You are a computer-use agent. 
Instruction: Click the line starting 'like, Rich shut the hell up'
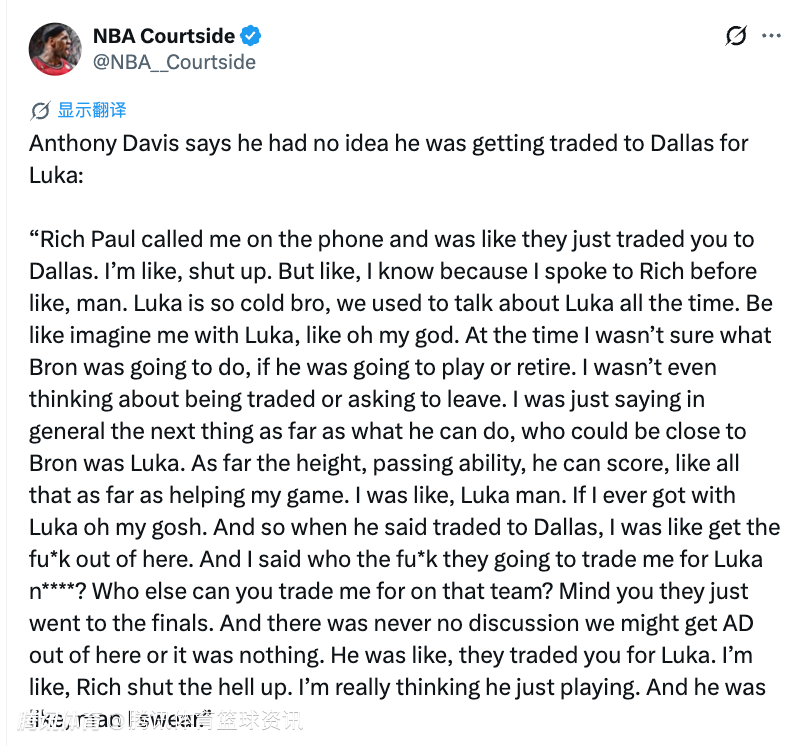point(397,687)
